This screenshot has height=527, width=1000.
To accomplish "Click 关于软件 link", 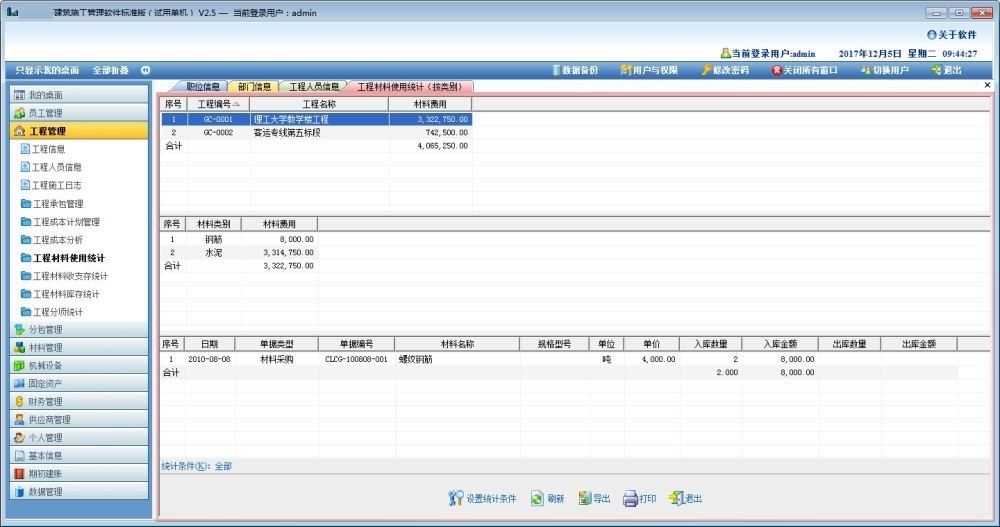I will pos(950,34).
